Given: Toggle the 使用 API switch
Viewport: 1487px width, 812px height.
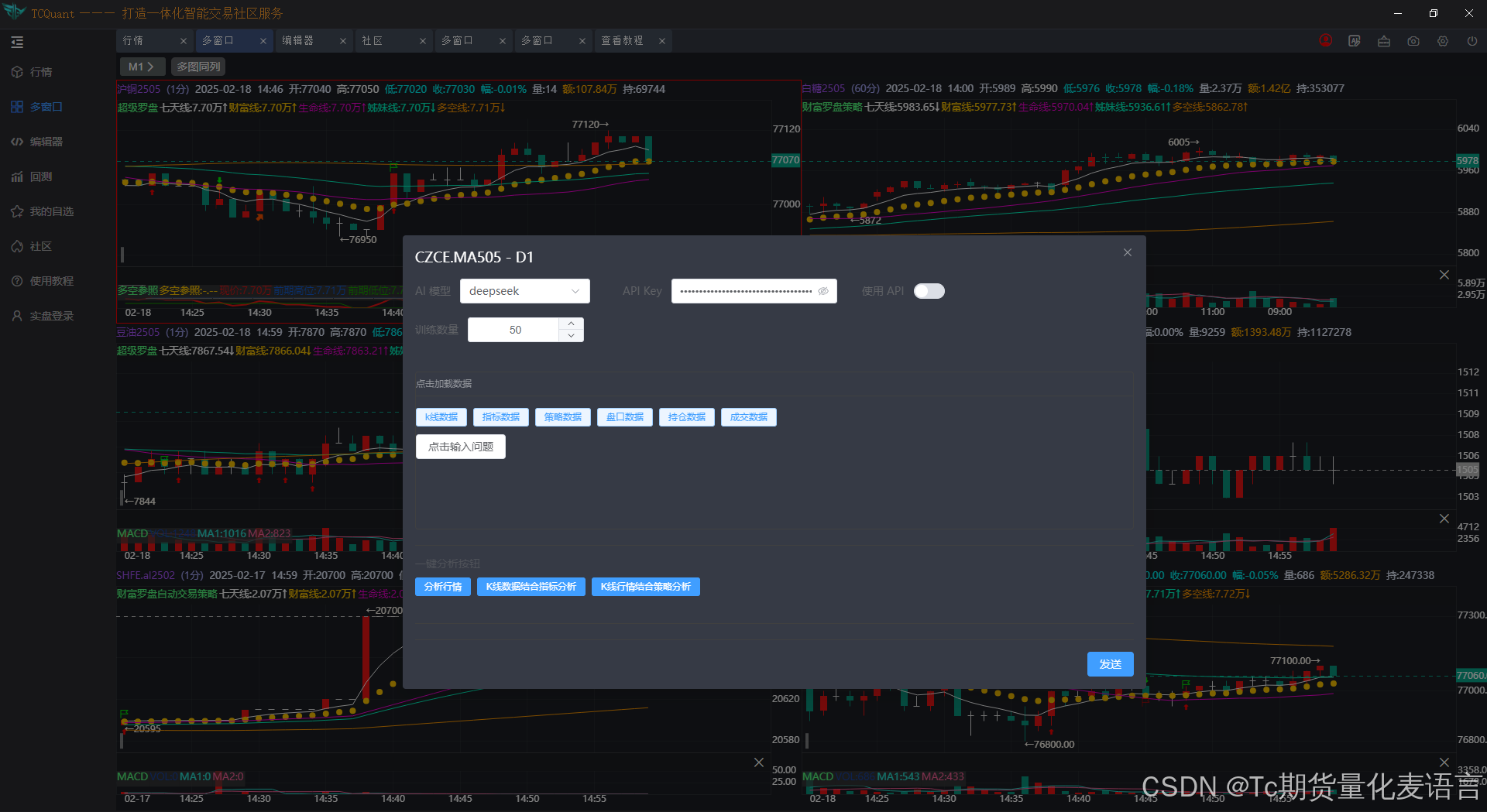Looking at the screenshot, I should (x=929, y=291).
